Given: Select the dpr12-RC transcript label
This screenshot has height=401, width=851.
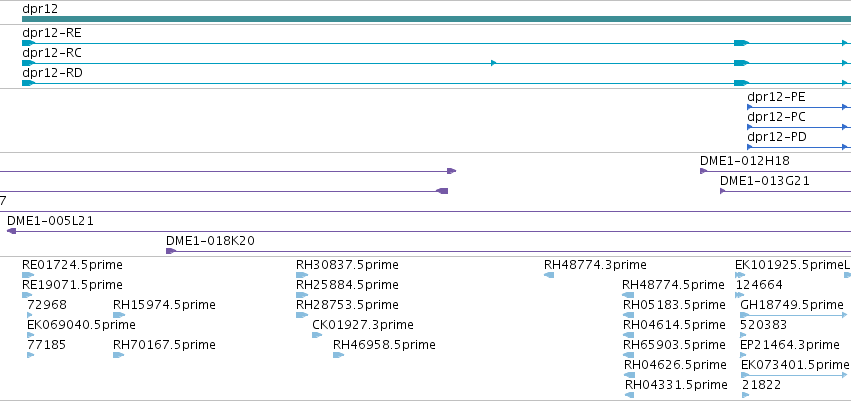Looking at the screenshot, I should coord(52,53).
